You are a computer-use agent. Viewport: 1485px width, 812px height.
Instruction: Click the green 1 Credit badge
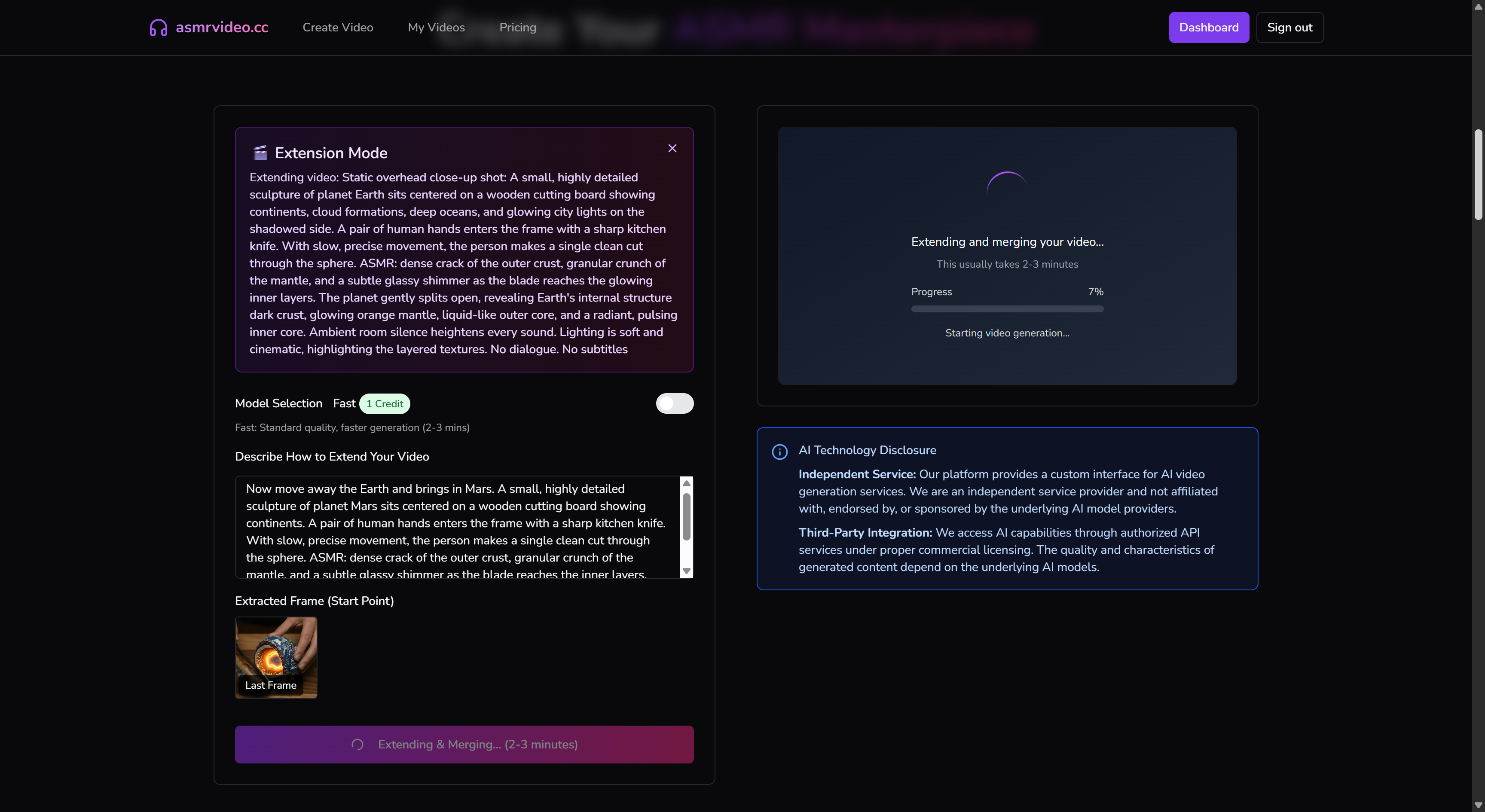coord(385,403)
